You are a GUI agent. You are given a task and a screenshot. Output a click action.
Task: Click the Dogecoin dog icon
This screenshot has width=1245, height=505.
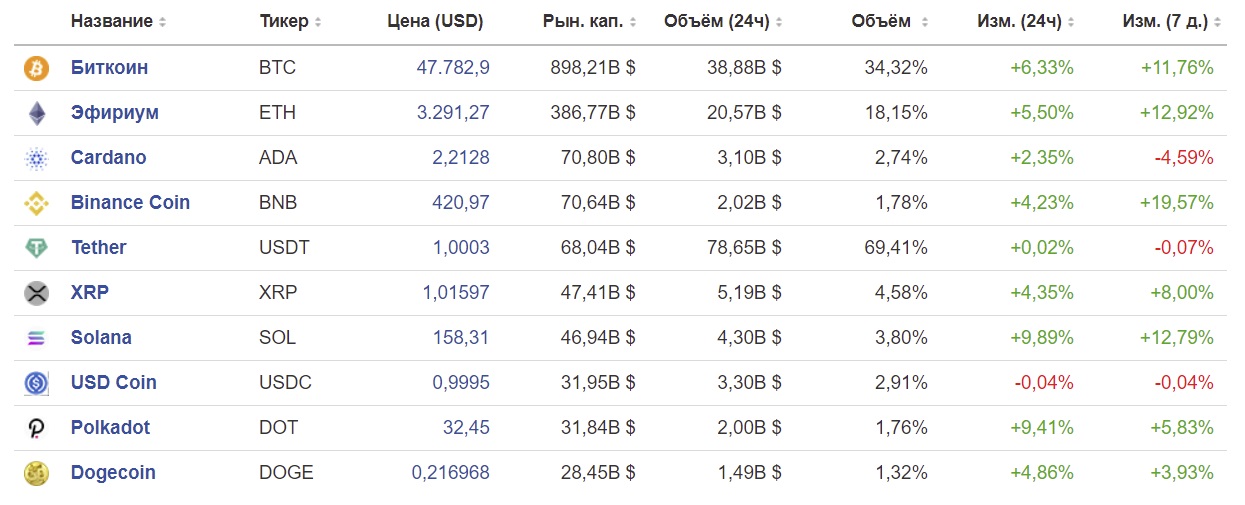click(x=36, y=473)
